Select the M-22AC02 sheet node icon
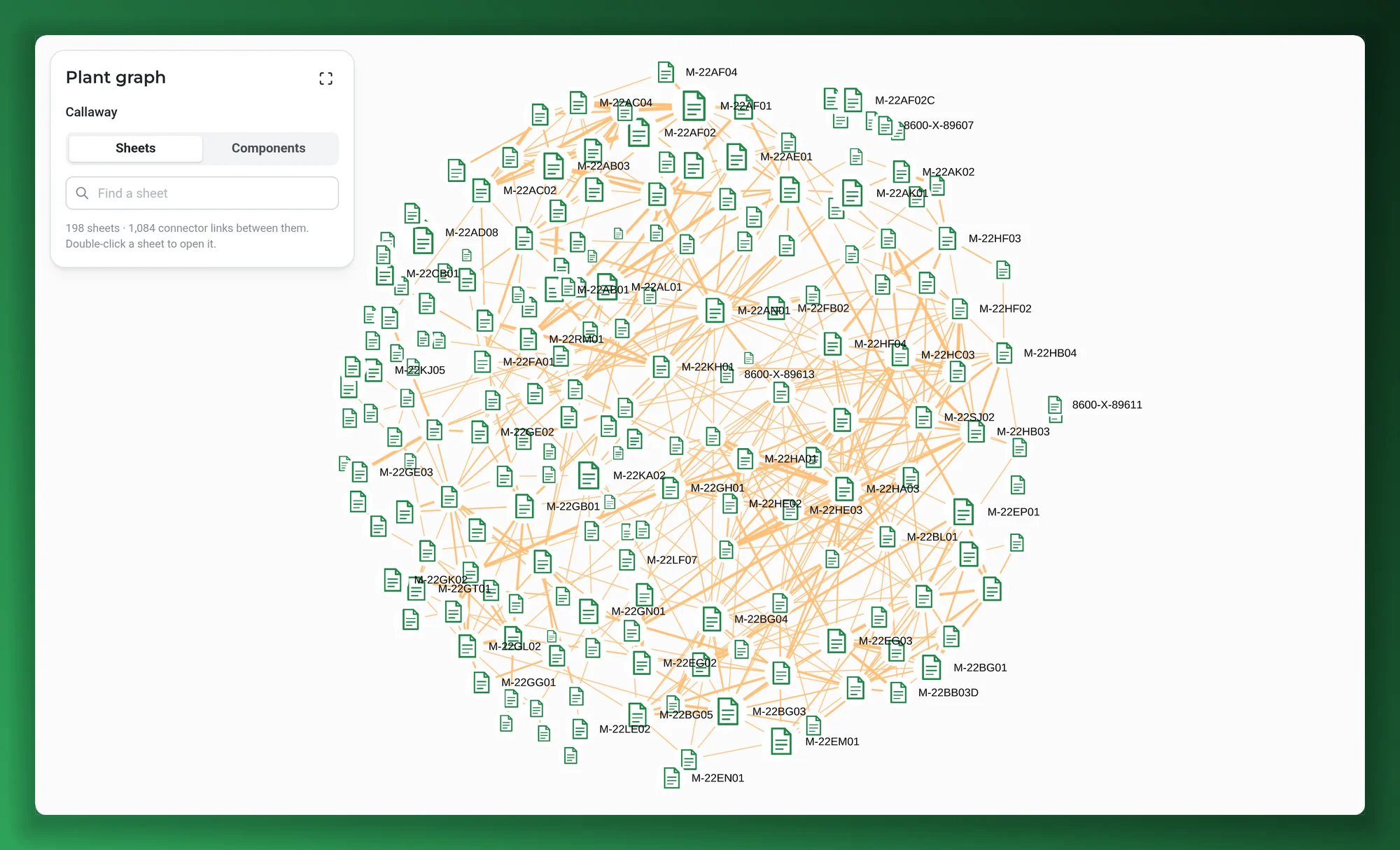 [481, 190]
